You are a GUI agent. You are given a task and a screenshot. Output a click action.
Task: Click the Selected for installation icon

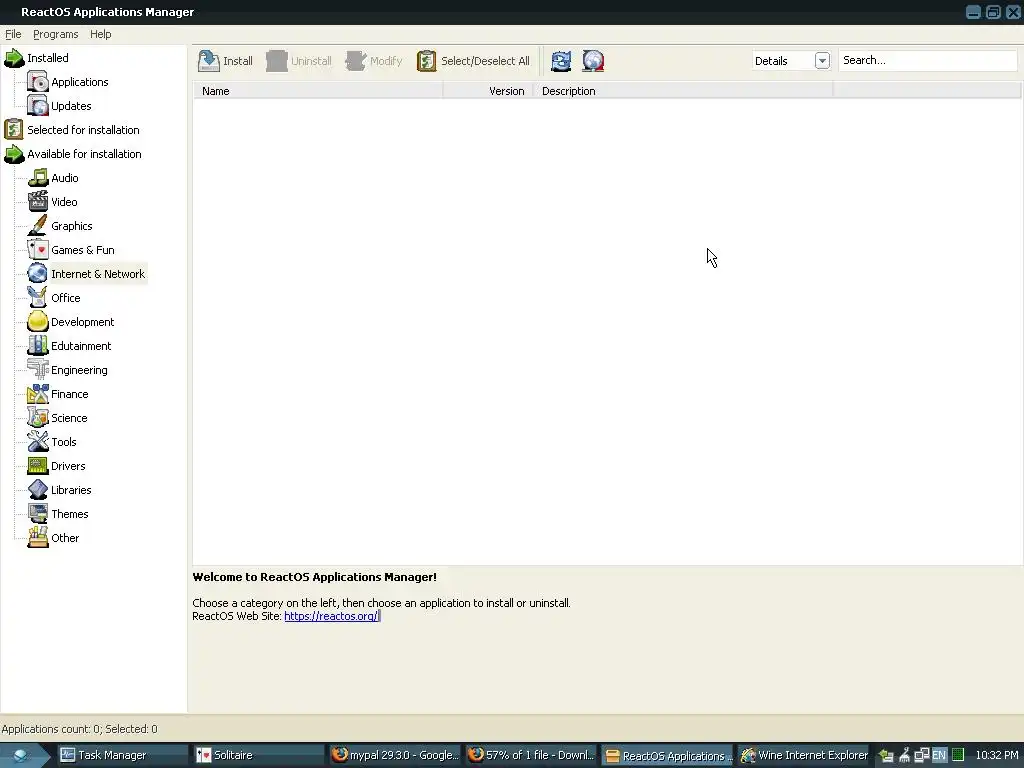[14, 129]
